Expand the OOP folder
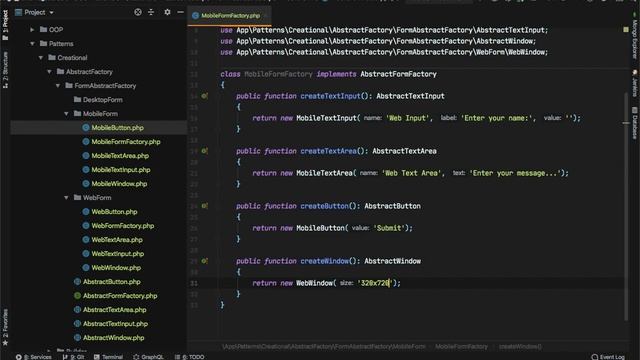Screen dimensions: 640x360 (32, 30)
